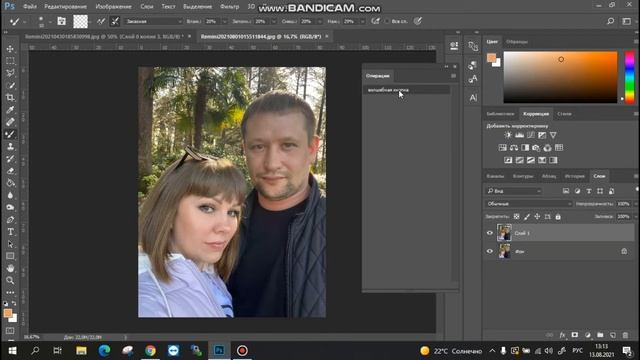The width and height of the screenshot is (640, 360).
Task: Open the Влажн. wetness value dropdown
Action: pos(224,21)
